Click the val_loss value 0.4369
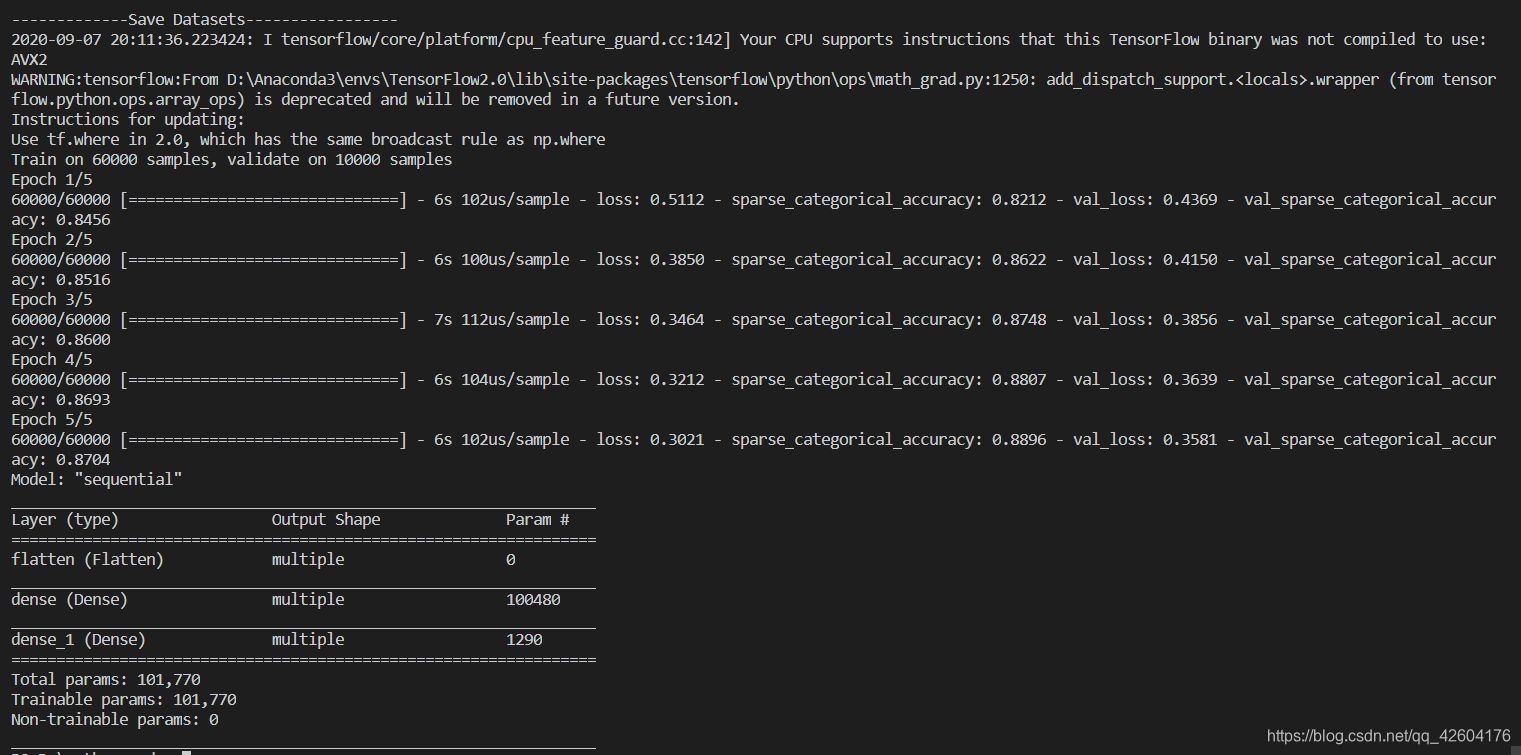 [x=1190, y=200]
